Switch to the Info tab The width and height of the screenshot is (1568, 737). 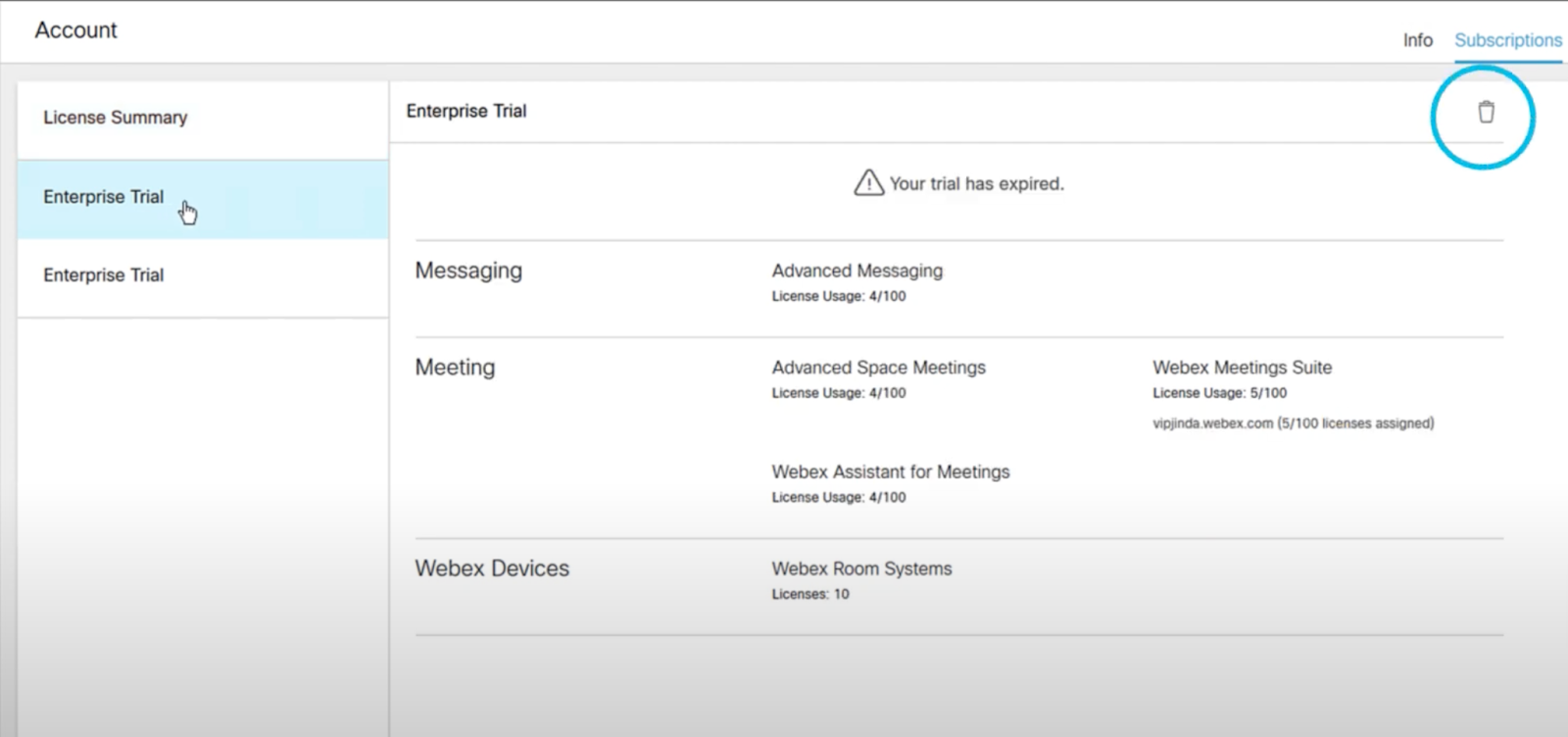coord(1417,40)
